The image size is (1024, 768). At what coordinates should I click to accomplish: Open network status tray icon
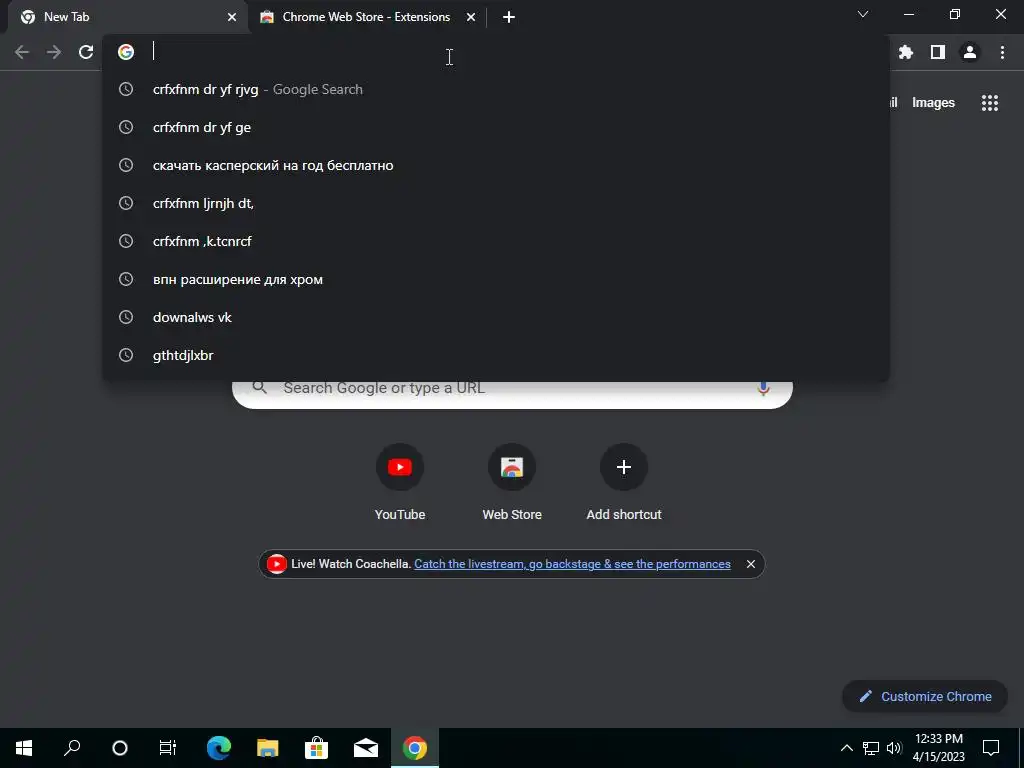pos(871,748)
